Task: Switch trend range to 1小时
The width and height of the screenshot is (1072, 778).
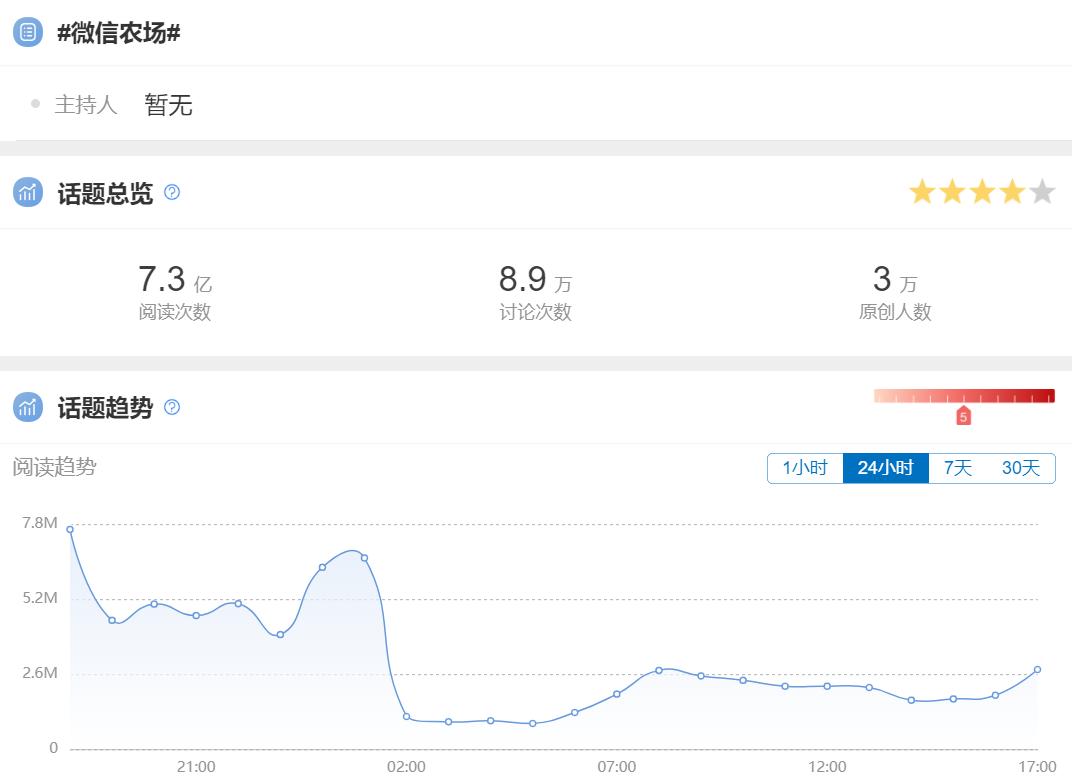Action: 805,468
